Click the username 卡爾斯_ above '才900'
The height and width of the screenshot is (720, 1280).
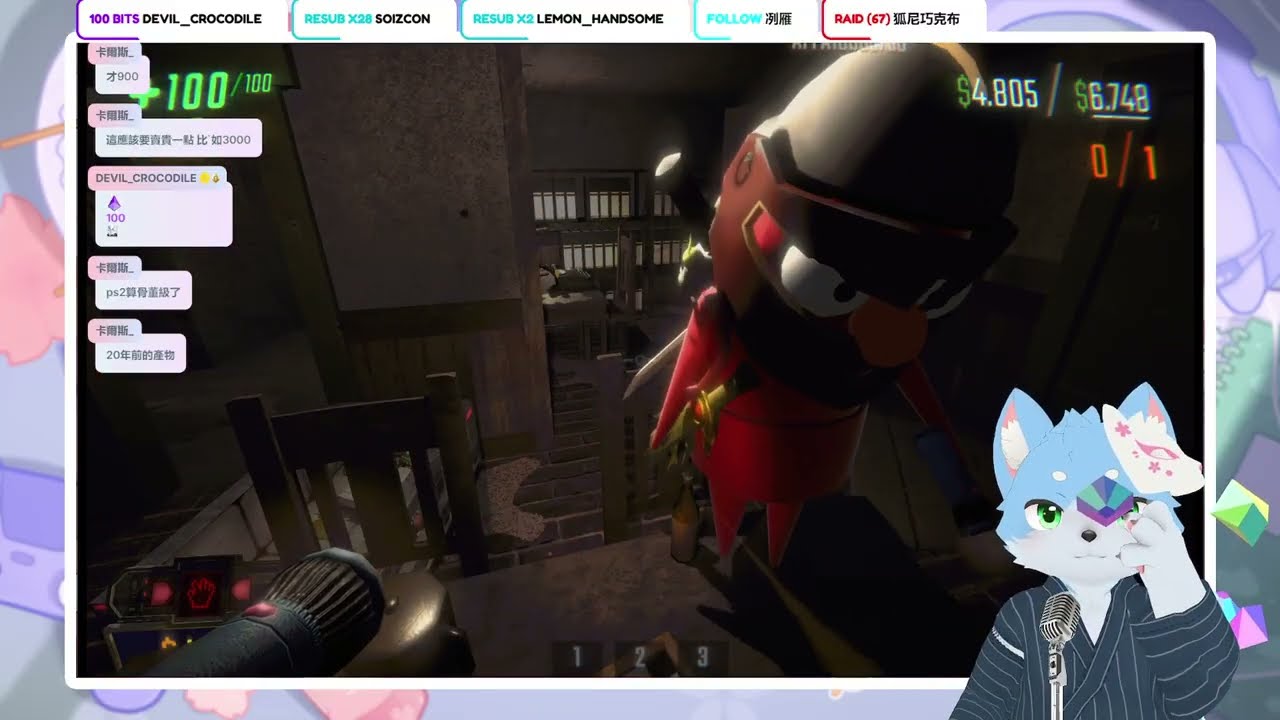click(114, 52)
